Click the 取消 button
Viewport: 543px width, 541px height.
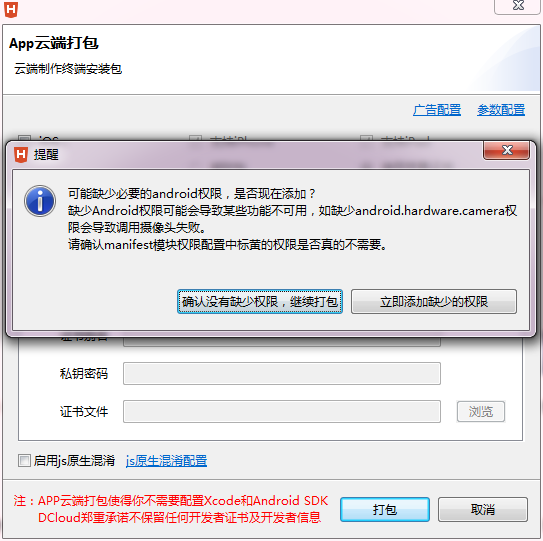[x=483, y=509]
